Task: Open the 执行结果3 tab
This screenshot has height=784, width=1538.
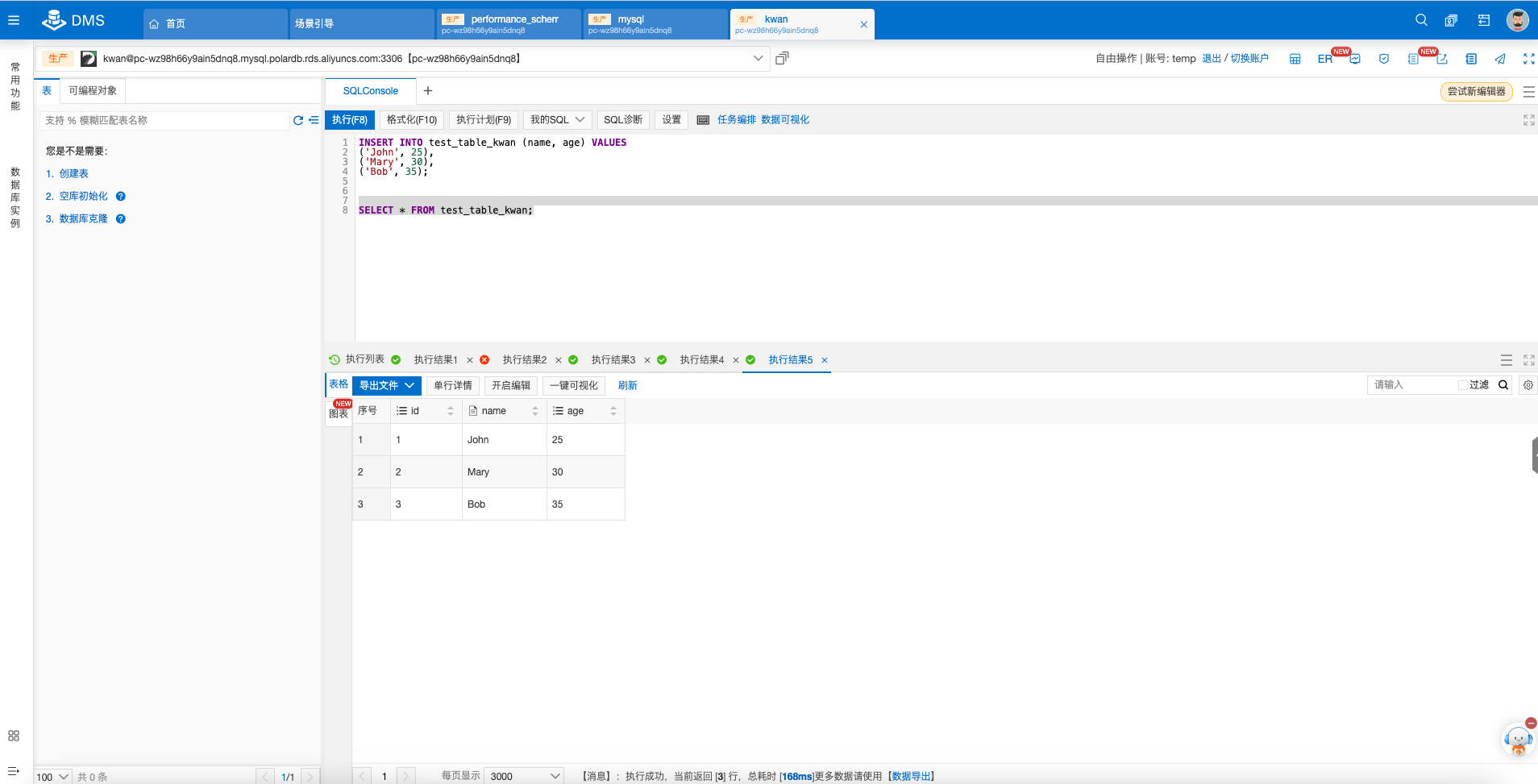Action: click(x=613, y=360)
